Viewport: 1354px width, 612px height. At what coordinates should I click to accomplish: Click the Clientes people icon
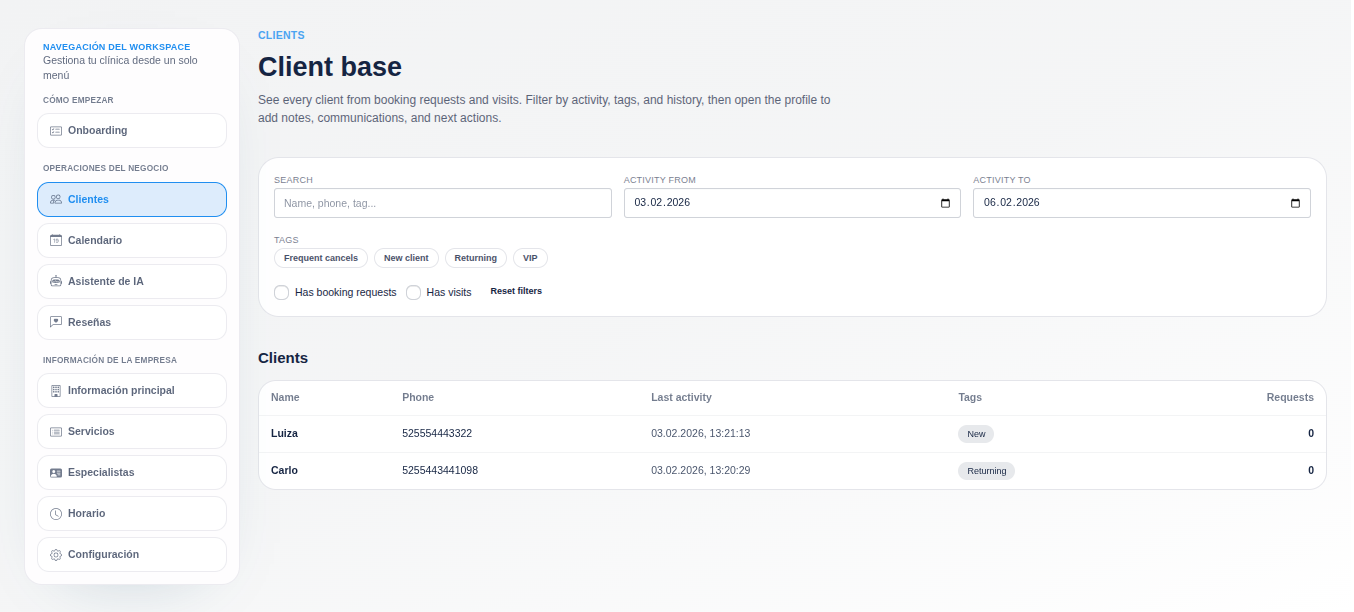(x=56, y=200)
